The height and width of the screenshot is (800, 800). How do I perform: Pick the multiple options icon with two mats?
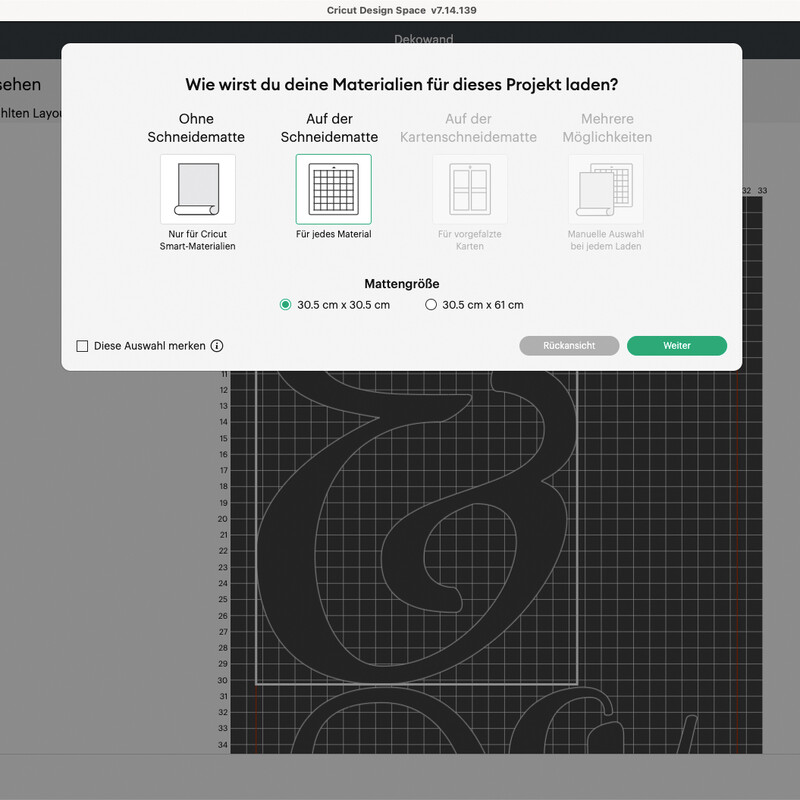coord(606,189)
